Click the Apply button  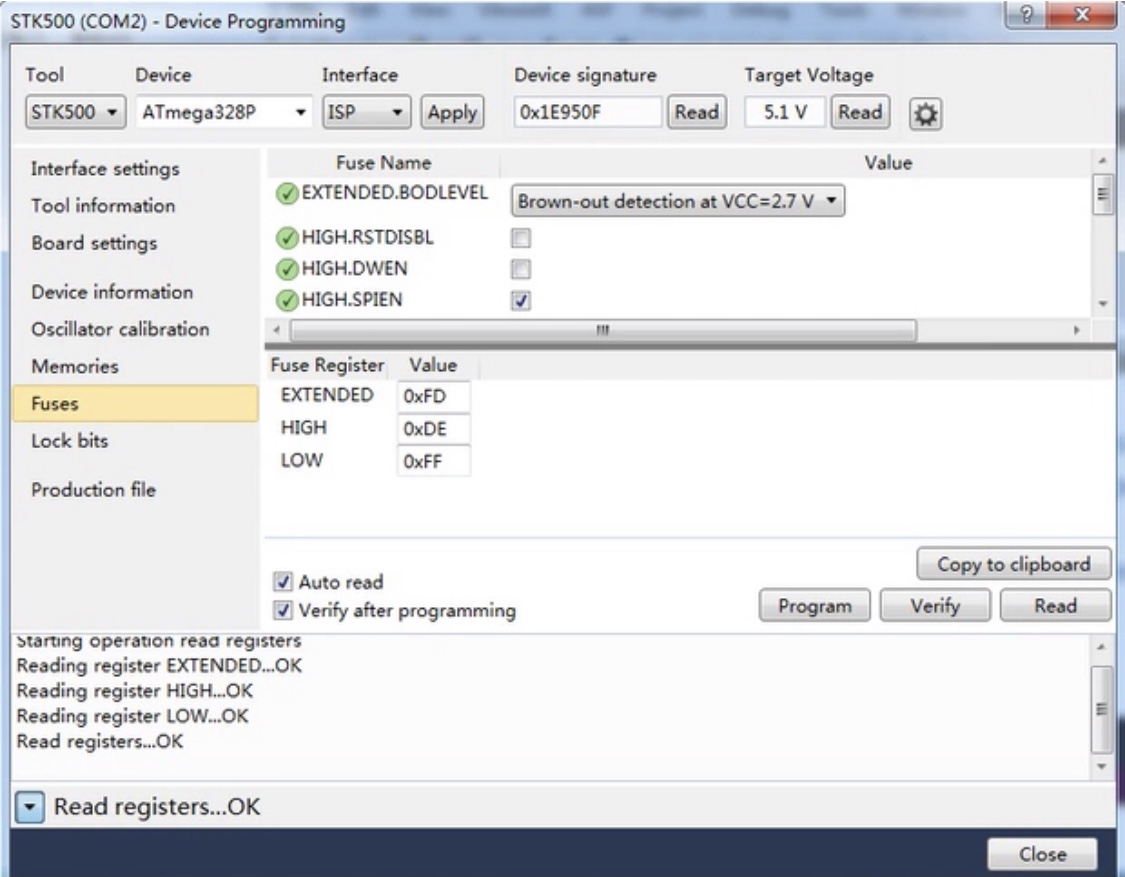tap(452, 112)
